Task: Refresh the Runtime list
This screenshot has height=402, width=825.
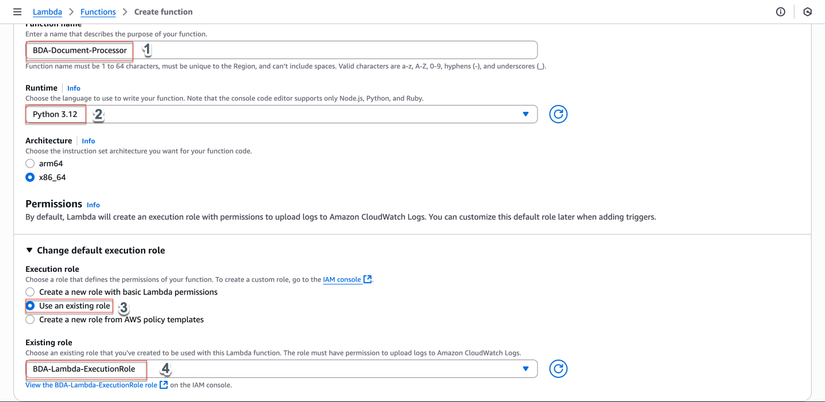Action: tap(558, 114)
